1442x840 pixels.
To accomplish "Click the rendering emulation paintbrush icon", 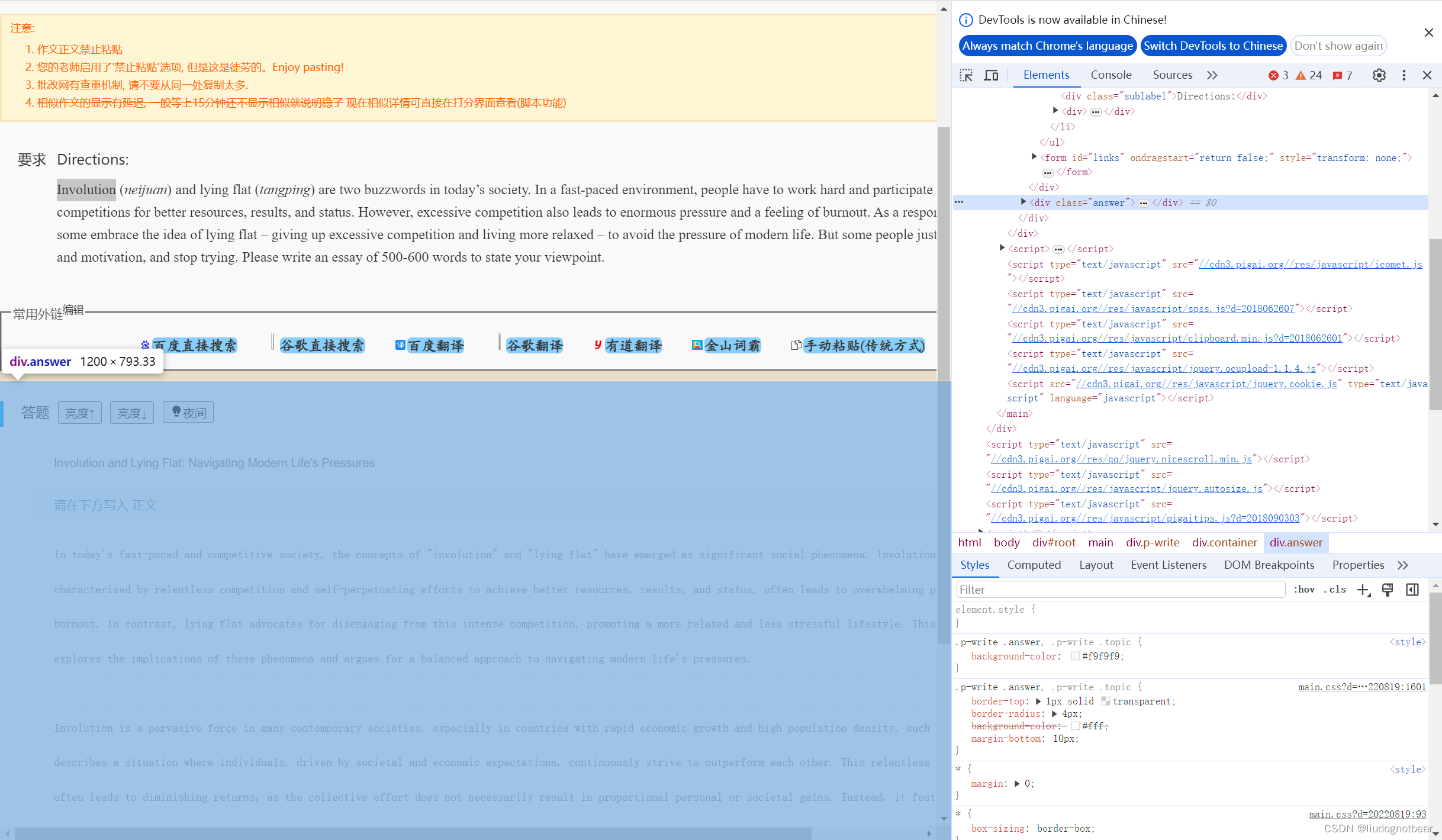I will pos(1388,590).
